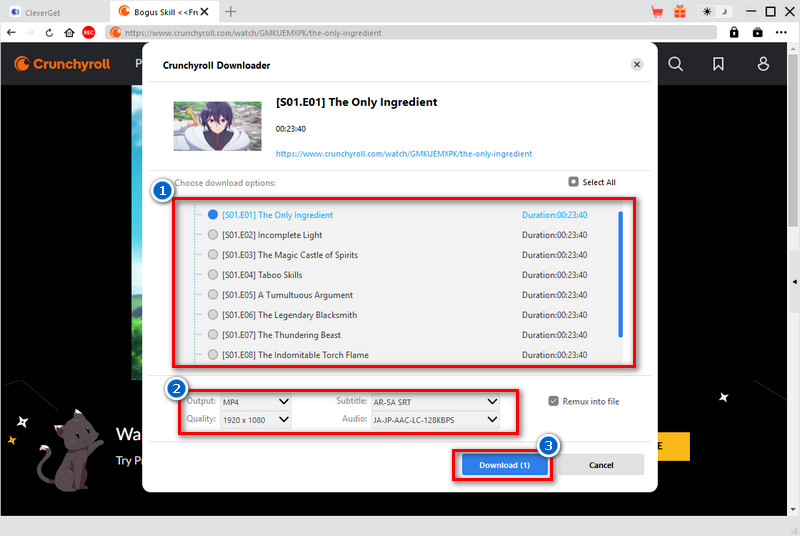Click the dialog title [S01.E01] The Only Ingredient
The width and height of the screenshot is (800, 536).
pos(356,102)
